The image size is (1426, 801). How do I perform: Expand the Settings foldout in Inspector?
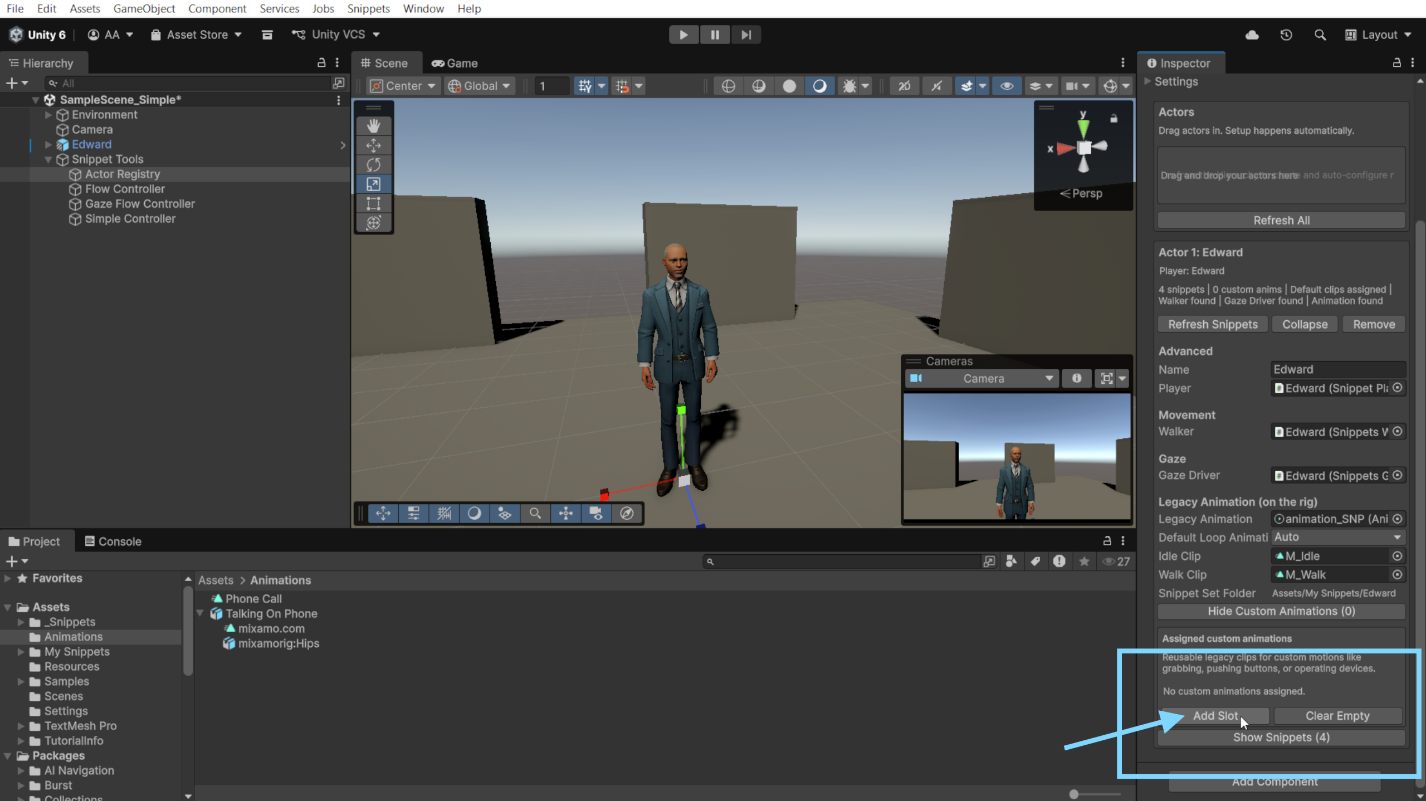(1147, 82)
